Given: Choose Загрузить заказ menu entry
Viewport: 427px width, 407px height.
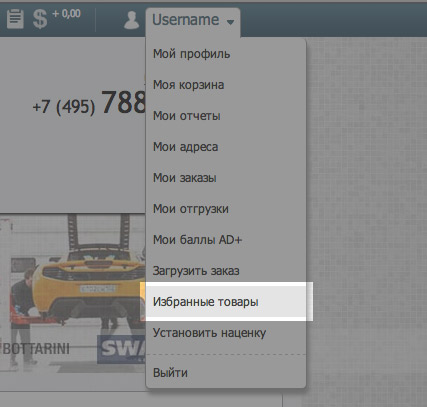Looking at the screenshot, I should point(226,271).
